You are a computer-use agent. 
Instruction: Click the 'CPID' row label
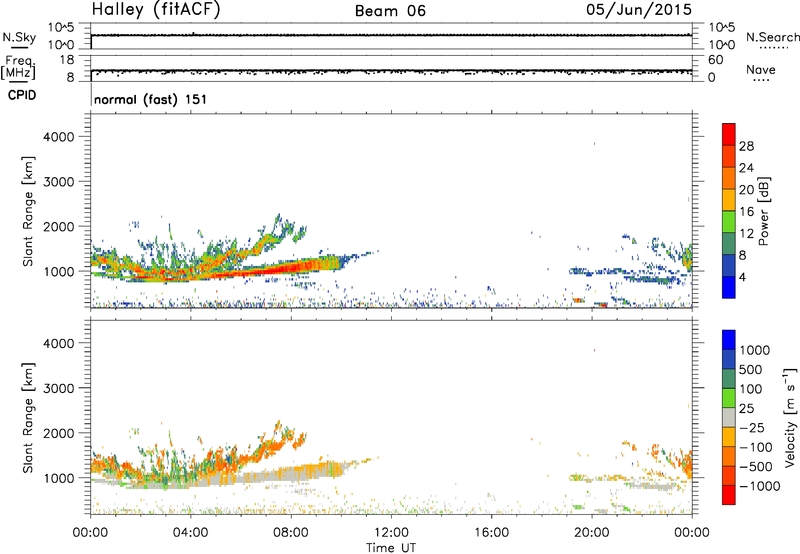(22, 95)
